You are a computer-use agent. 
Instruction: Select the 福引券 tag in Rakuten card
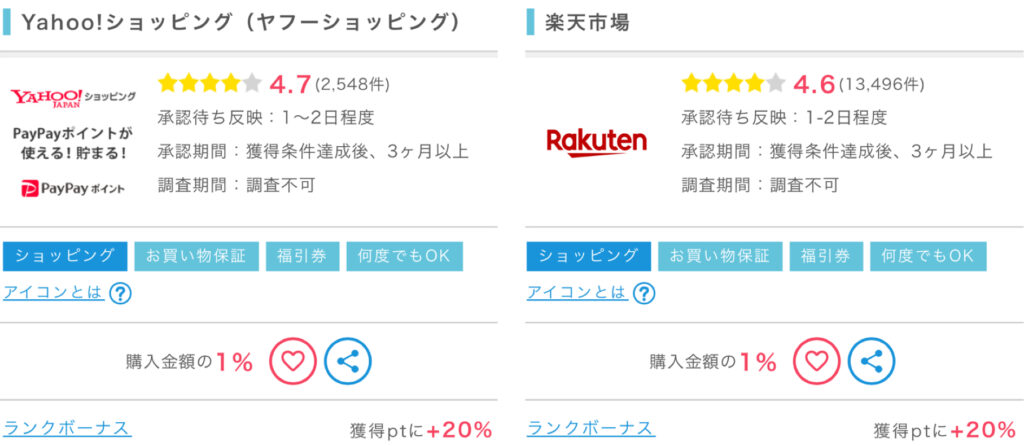point(826,257)
